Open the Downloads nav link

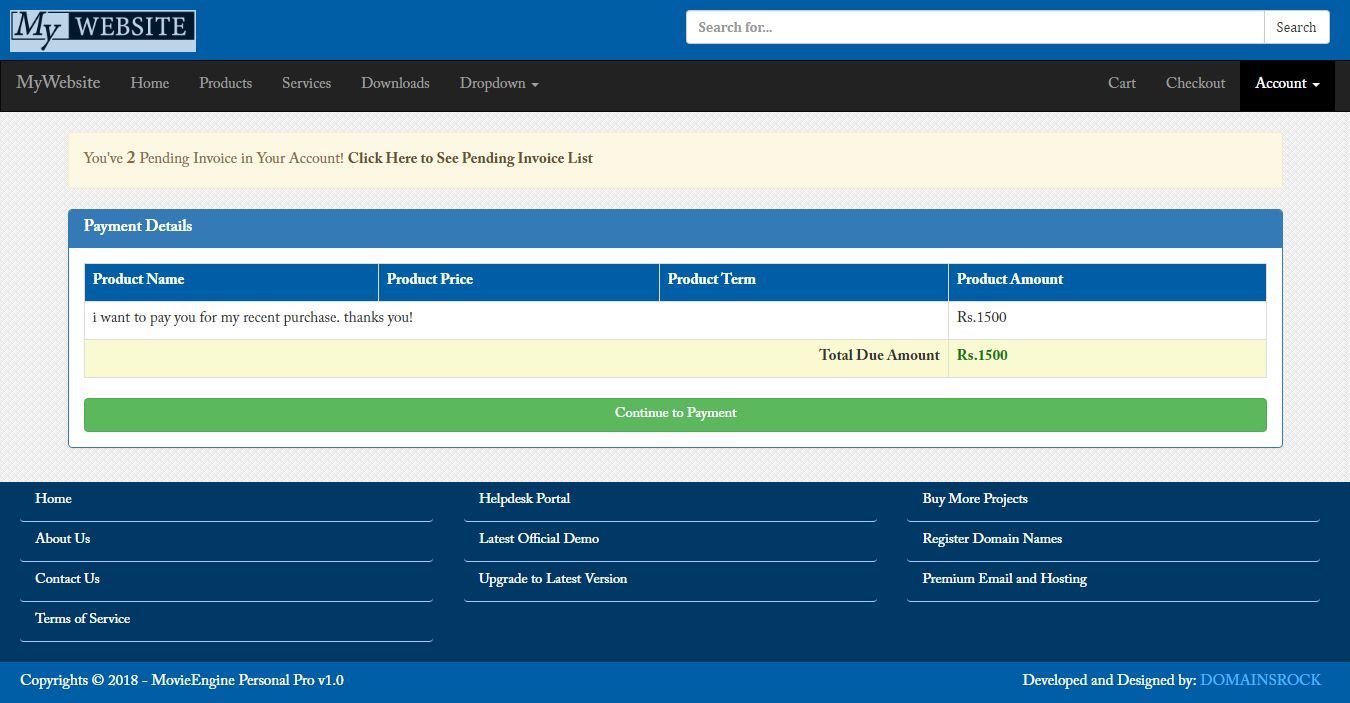(395, 84)
